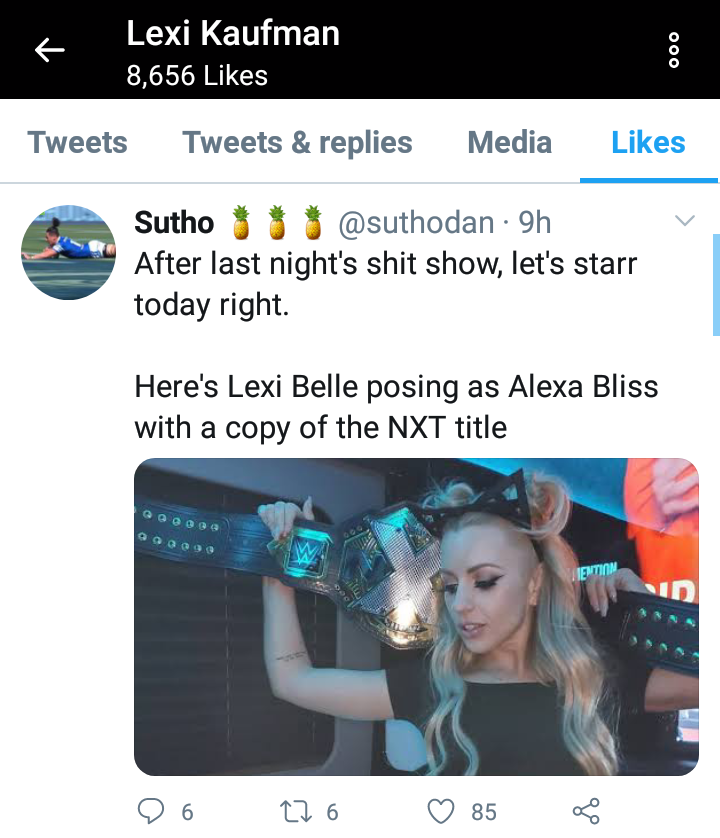Open the three-dot overflow menu
The image size is (720, 838).
coord(674,50)
